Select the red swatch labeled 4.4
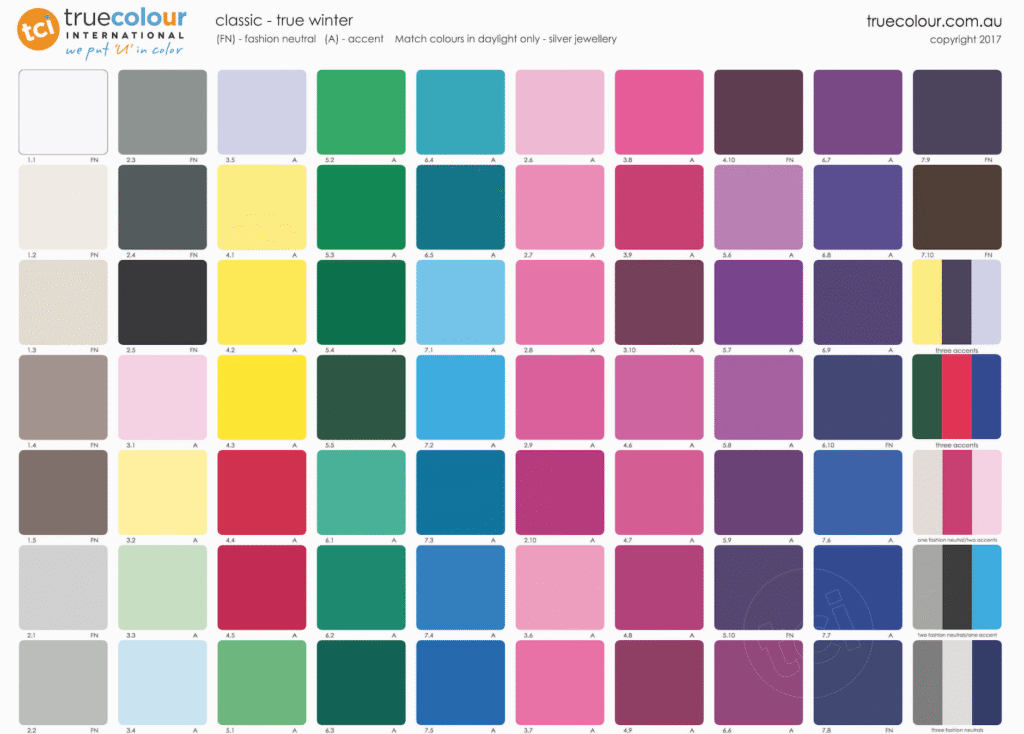 262,492
